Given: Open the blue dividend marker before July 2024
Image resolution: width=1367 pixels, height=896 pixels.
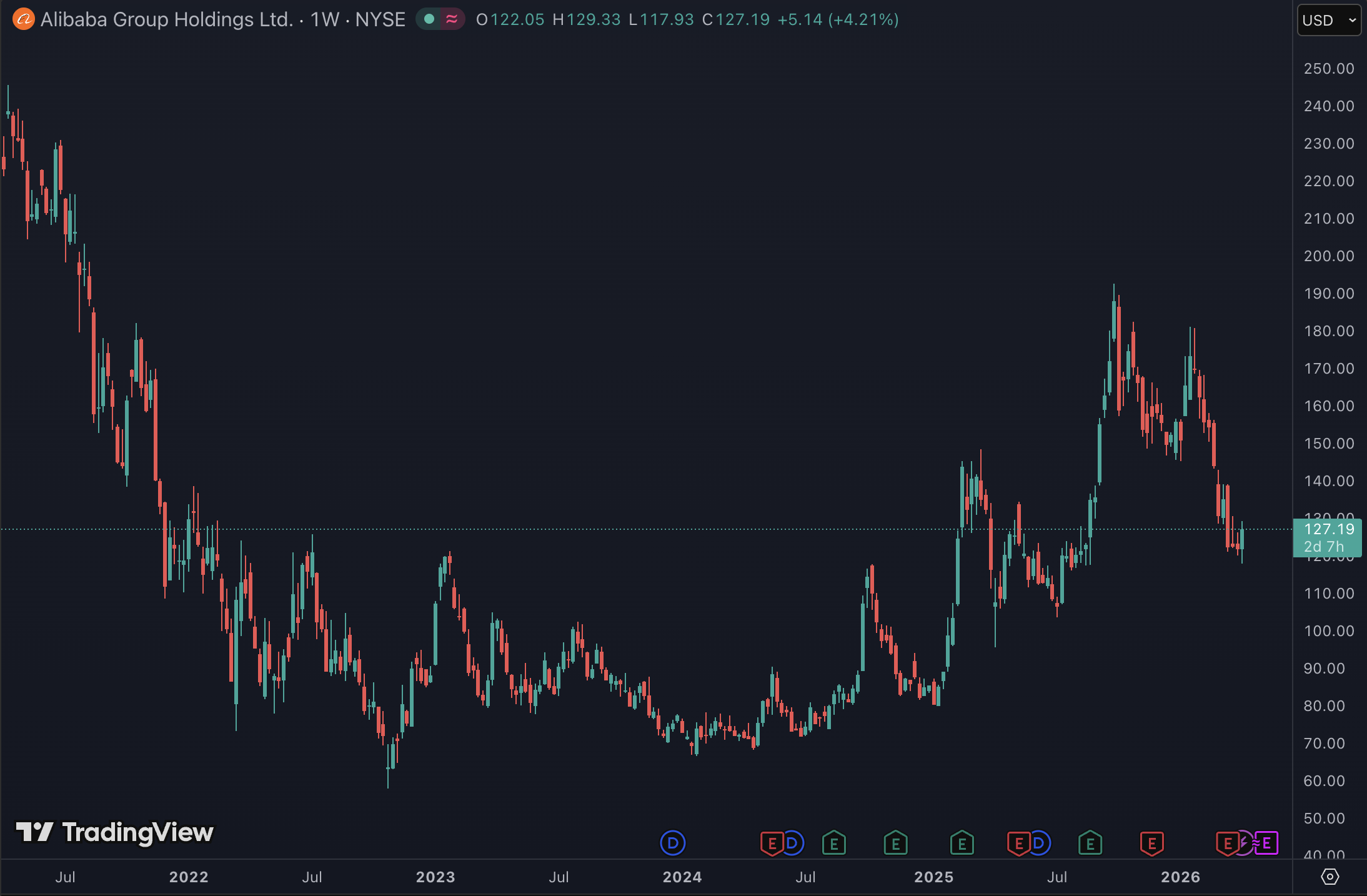Looking at the screenshot, I should (792, 844).
